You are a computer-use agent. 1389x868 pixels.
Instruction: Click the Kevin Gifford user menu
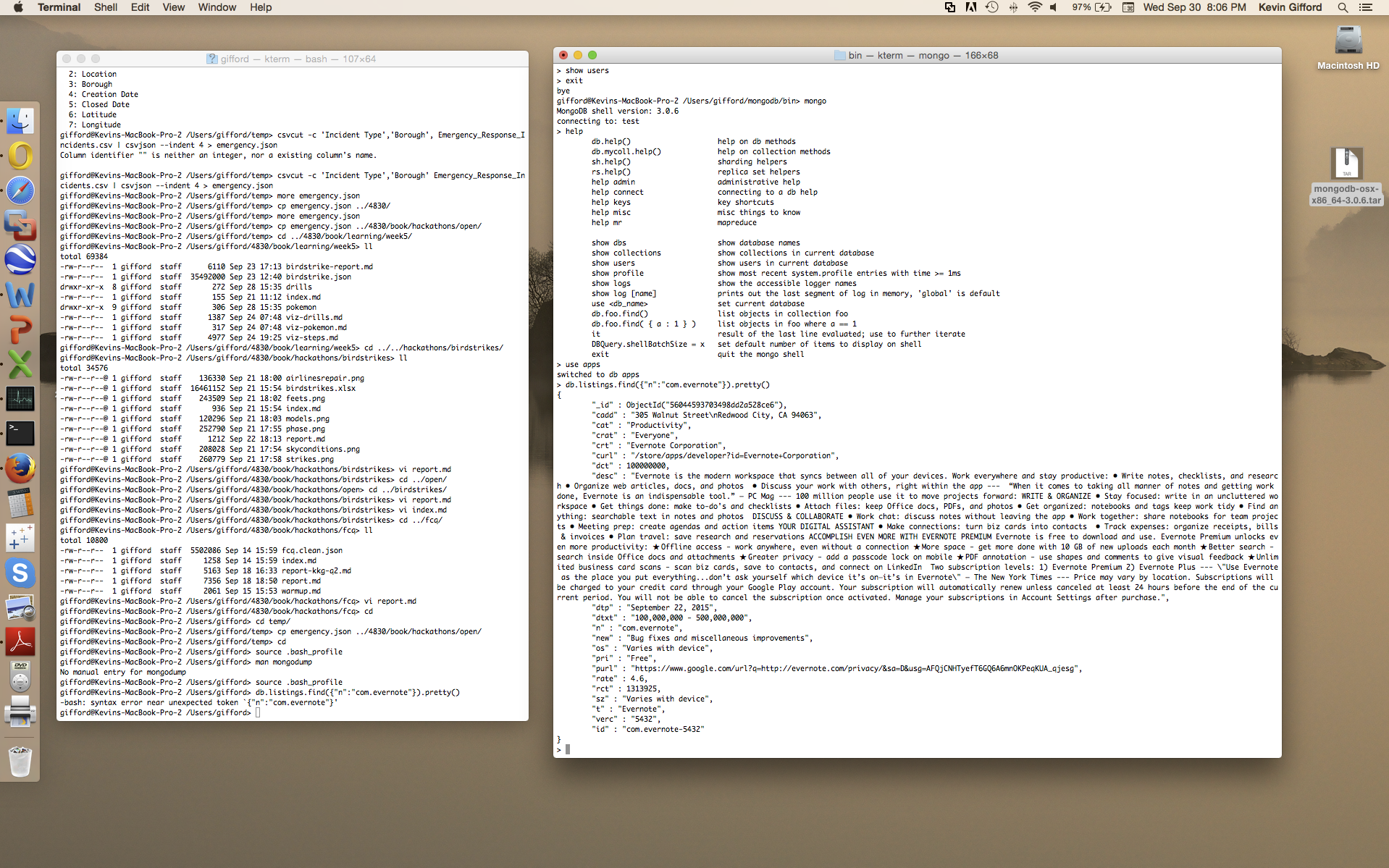click(x=1290, y=7)
